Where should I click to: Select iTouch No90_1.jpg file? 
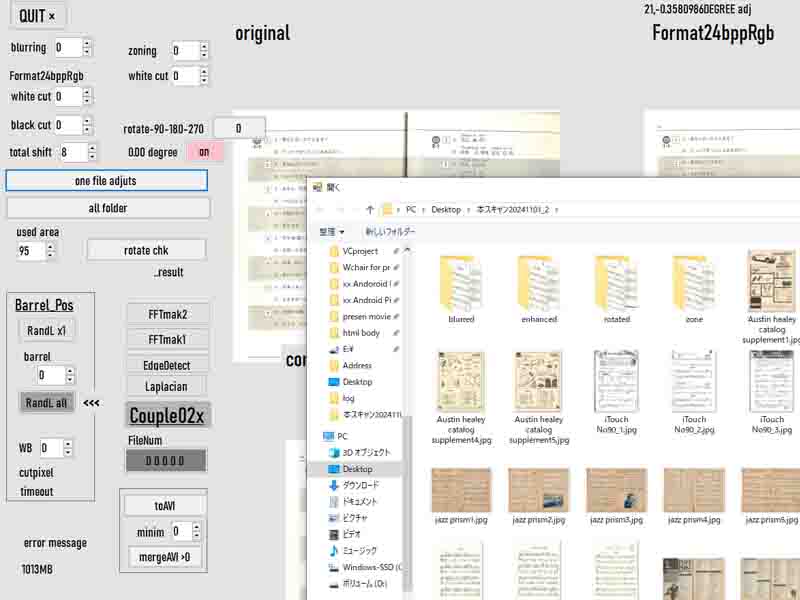click(x=617, y=381)
